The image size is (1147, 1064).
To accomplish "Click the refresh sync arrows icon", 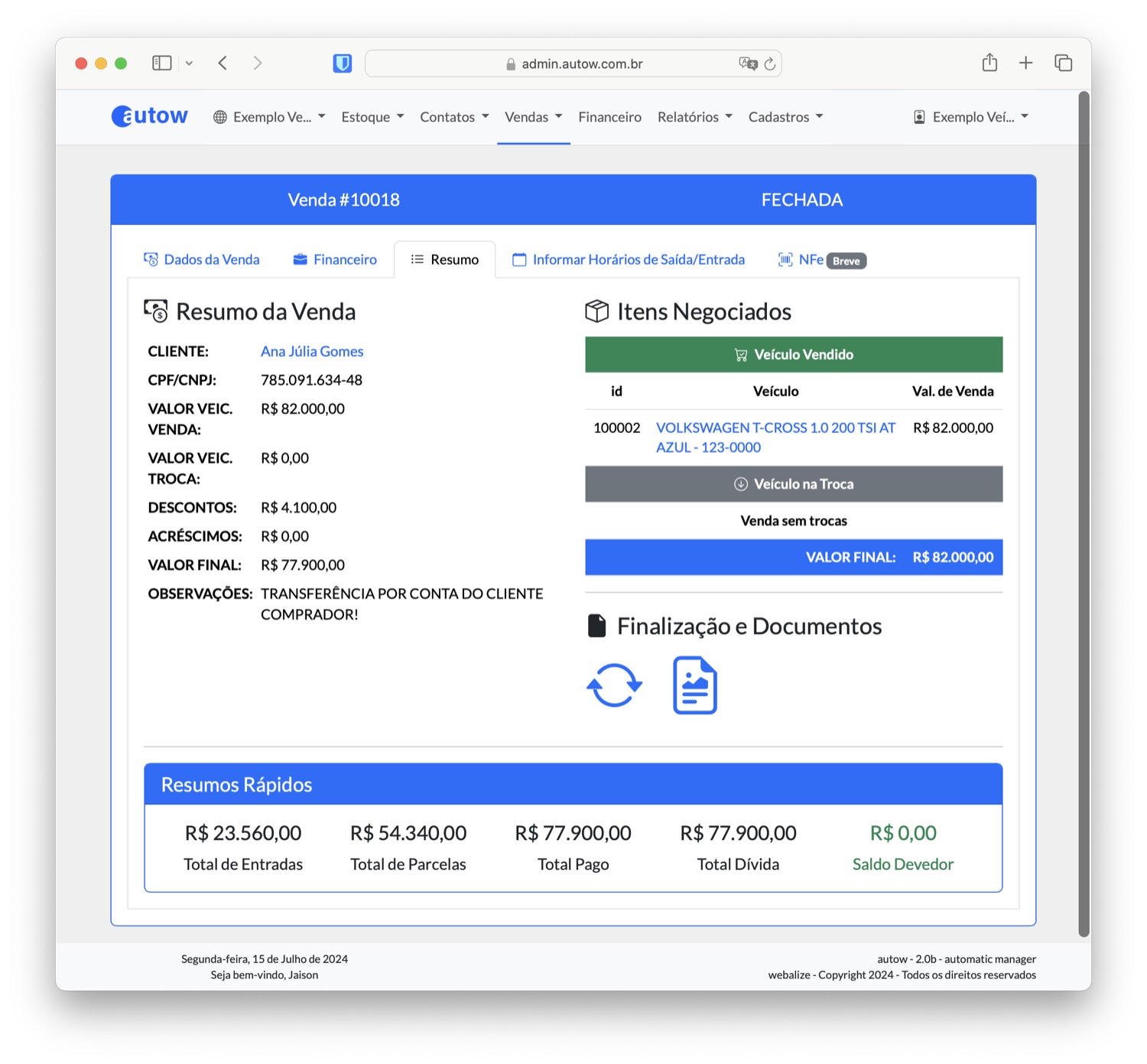I will [614, 685].
